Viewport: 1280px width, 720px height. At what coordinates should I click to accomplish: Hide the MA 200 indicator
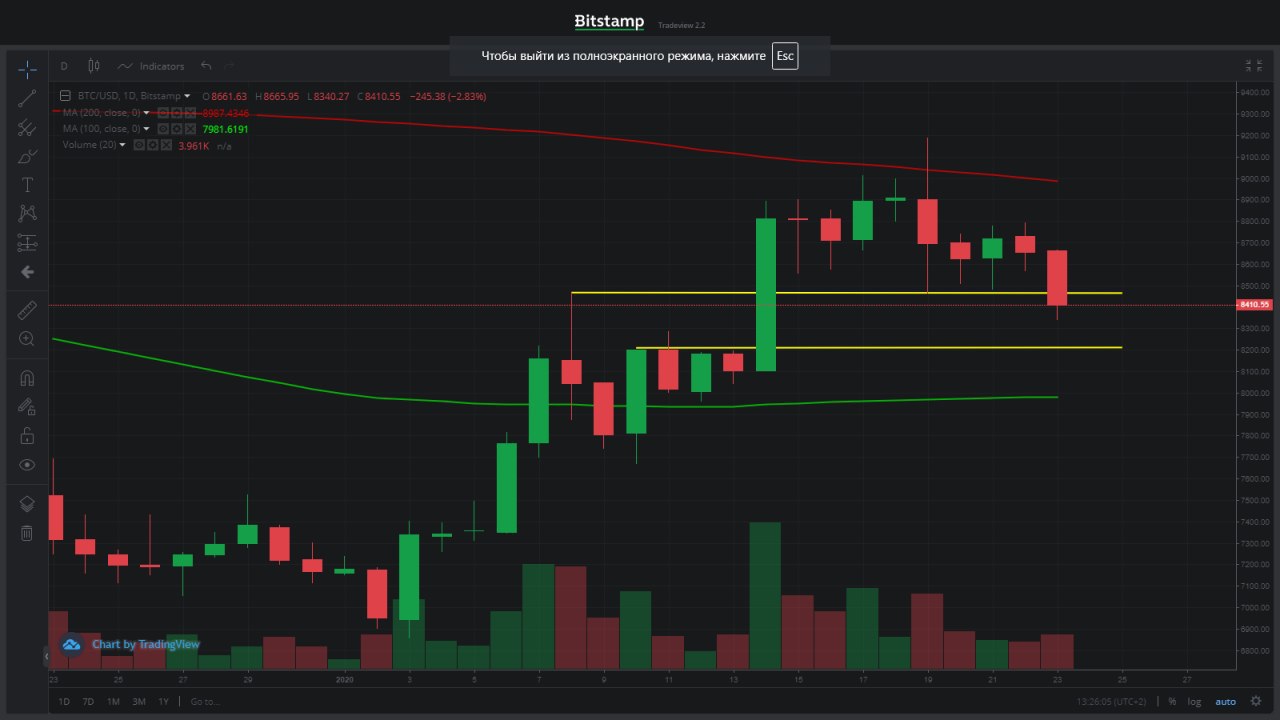[x=163, y=113]
